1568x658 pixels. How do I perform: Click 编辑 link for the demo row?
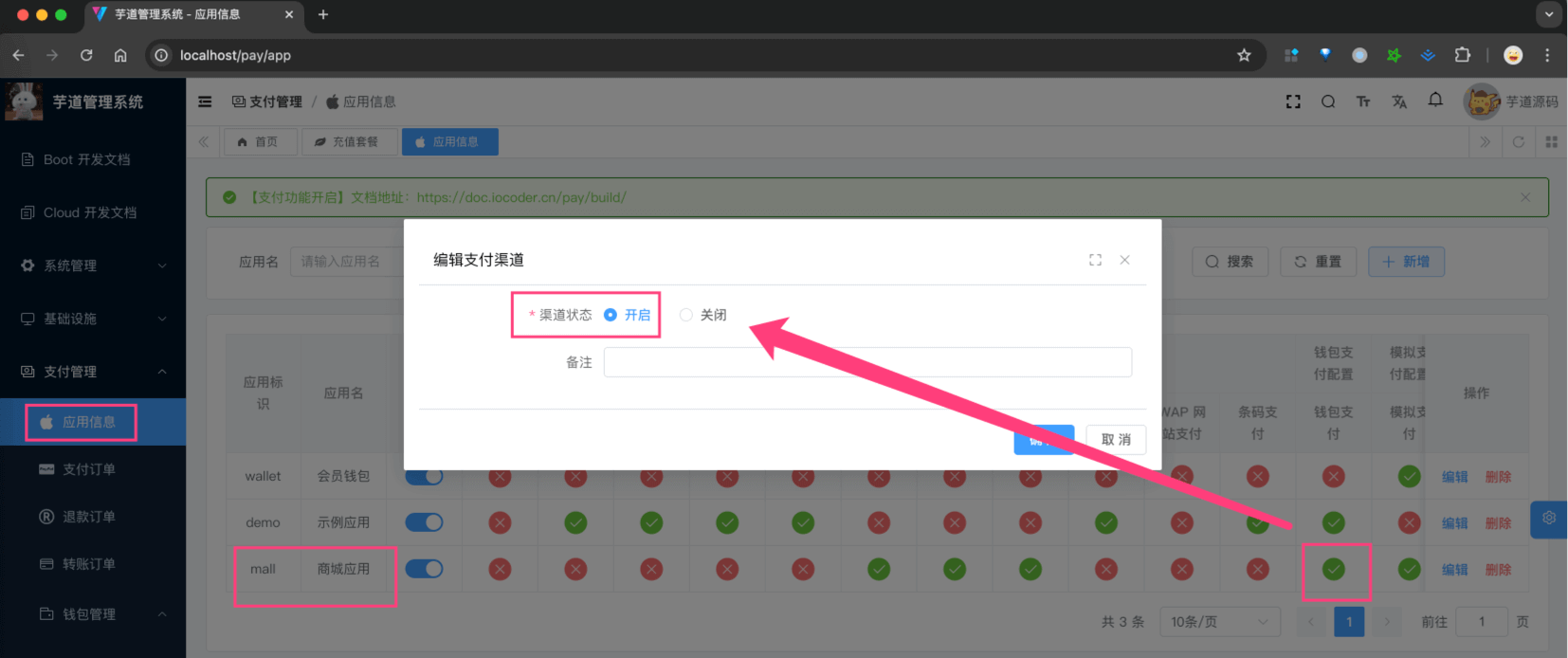1454,523
